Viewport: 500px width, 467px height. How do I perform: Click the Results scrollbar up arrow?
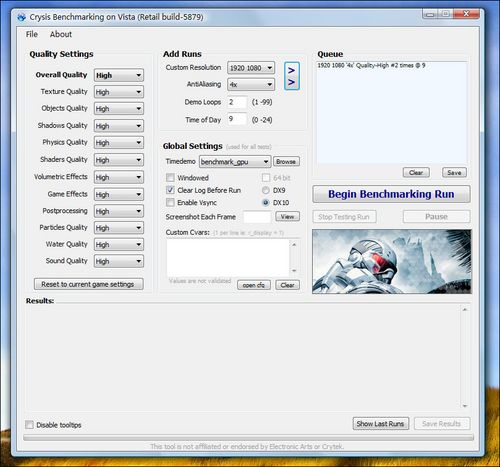(465, 310)
